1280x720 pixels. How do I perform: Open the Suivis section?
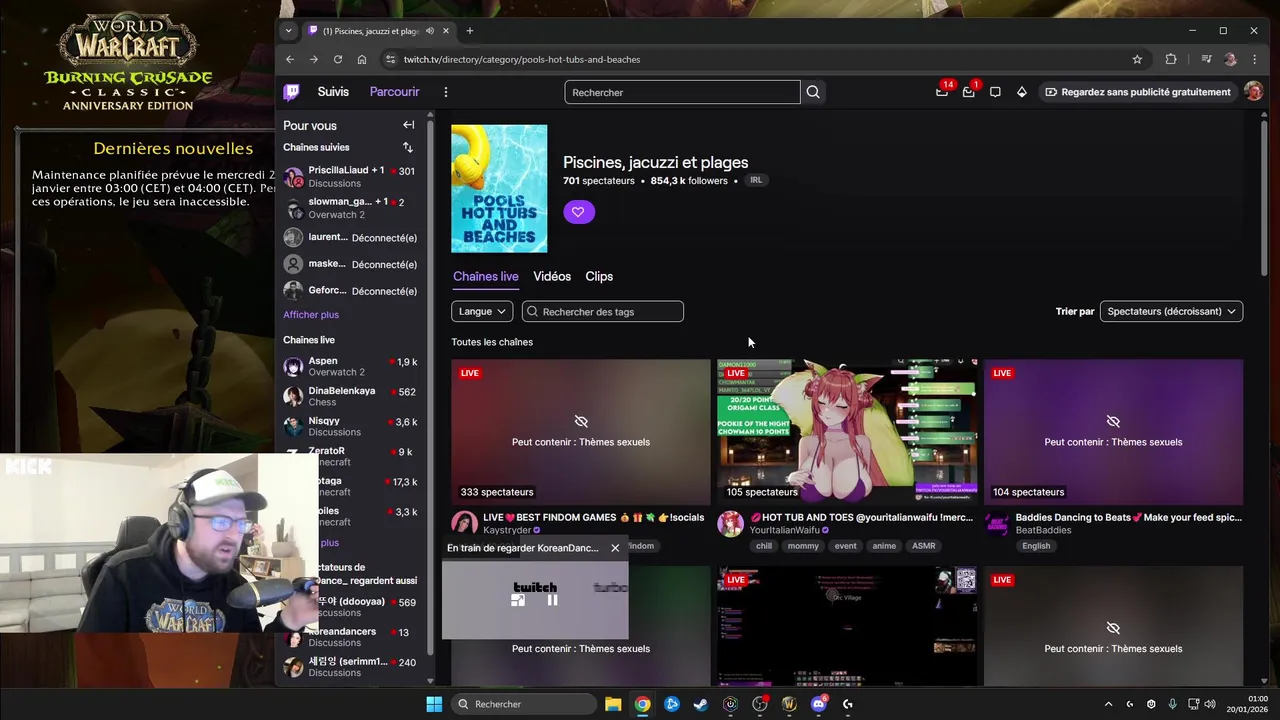[333, 92]
